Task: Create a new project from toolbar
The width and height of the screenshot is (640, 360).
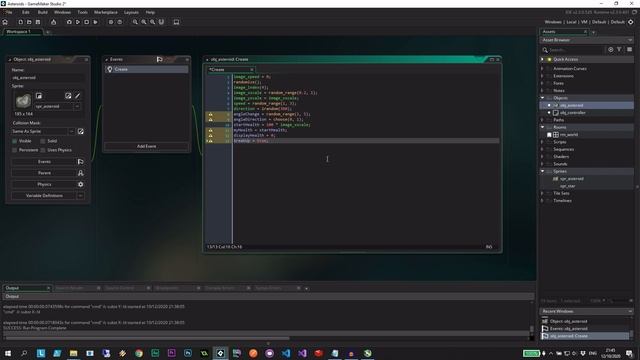Action: point(20,22)
